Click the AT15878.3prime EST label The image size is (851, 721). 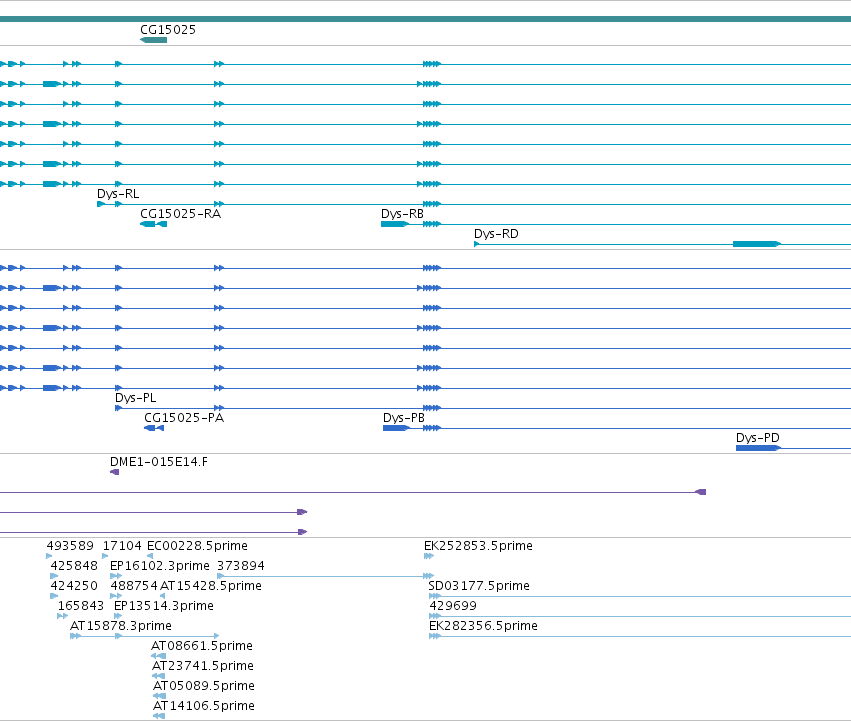tap(120, 626)
